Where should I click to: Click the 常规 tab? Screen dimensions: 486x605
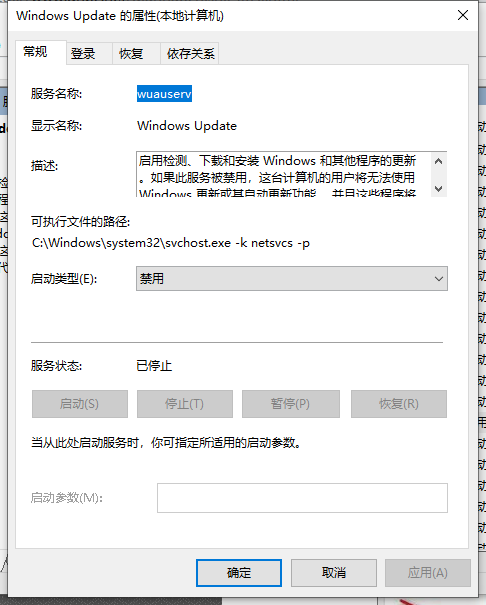tap(35, 52)
